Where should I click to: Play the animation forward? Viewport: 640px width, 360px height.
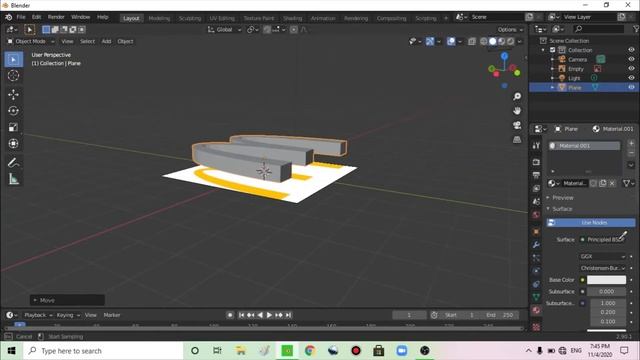pos(269,315)
